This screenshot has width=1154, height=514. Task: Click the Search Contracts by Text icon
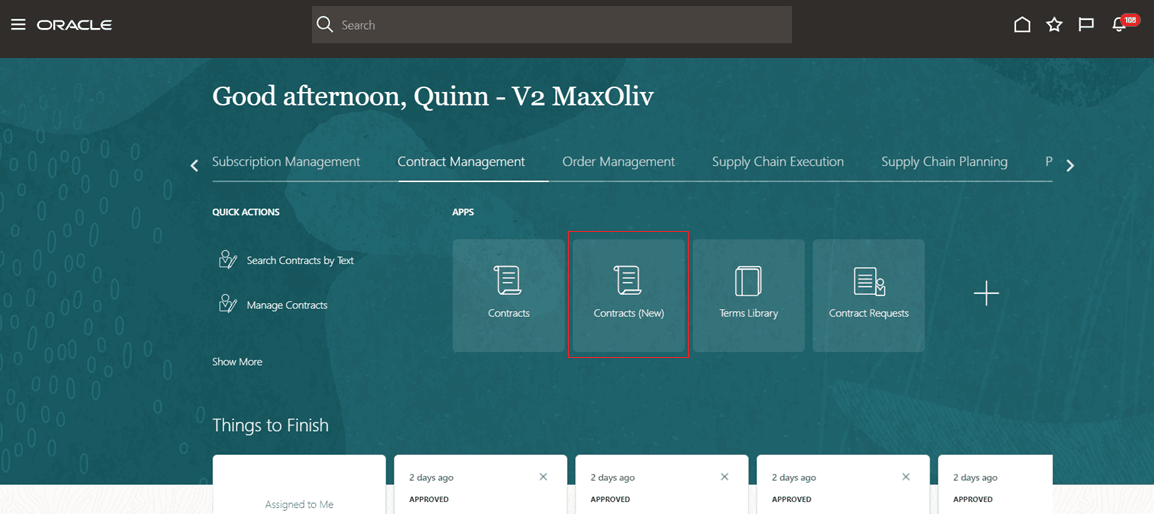tap(227, 259)
